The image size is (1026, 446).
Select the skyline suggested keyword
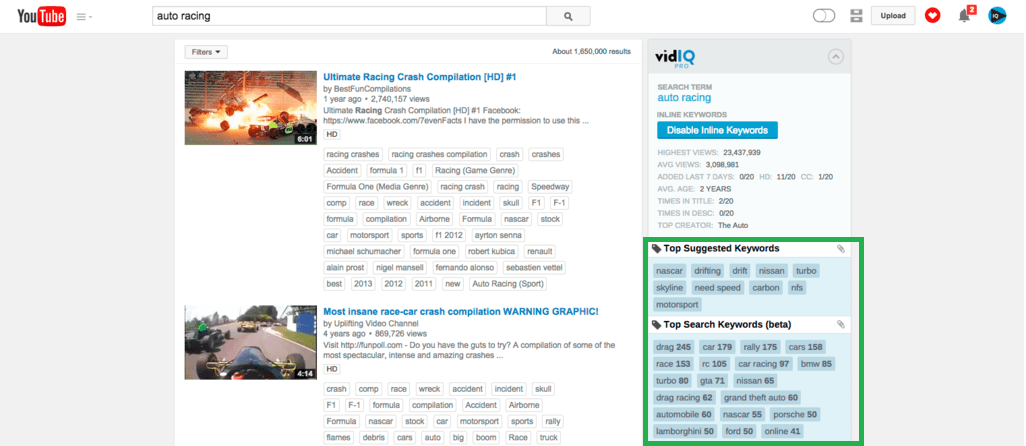pyautogui.click(x=669, y=288)
